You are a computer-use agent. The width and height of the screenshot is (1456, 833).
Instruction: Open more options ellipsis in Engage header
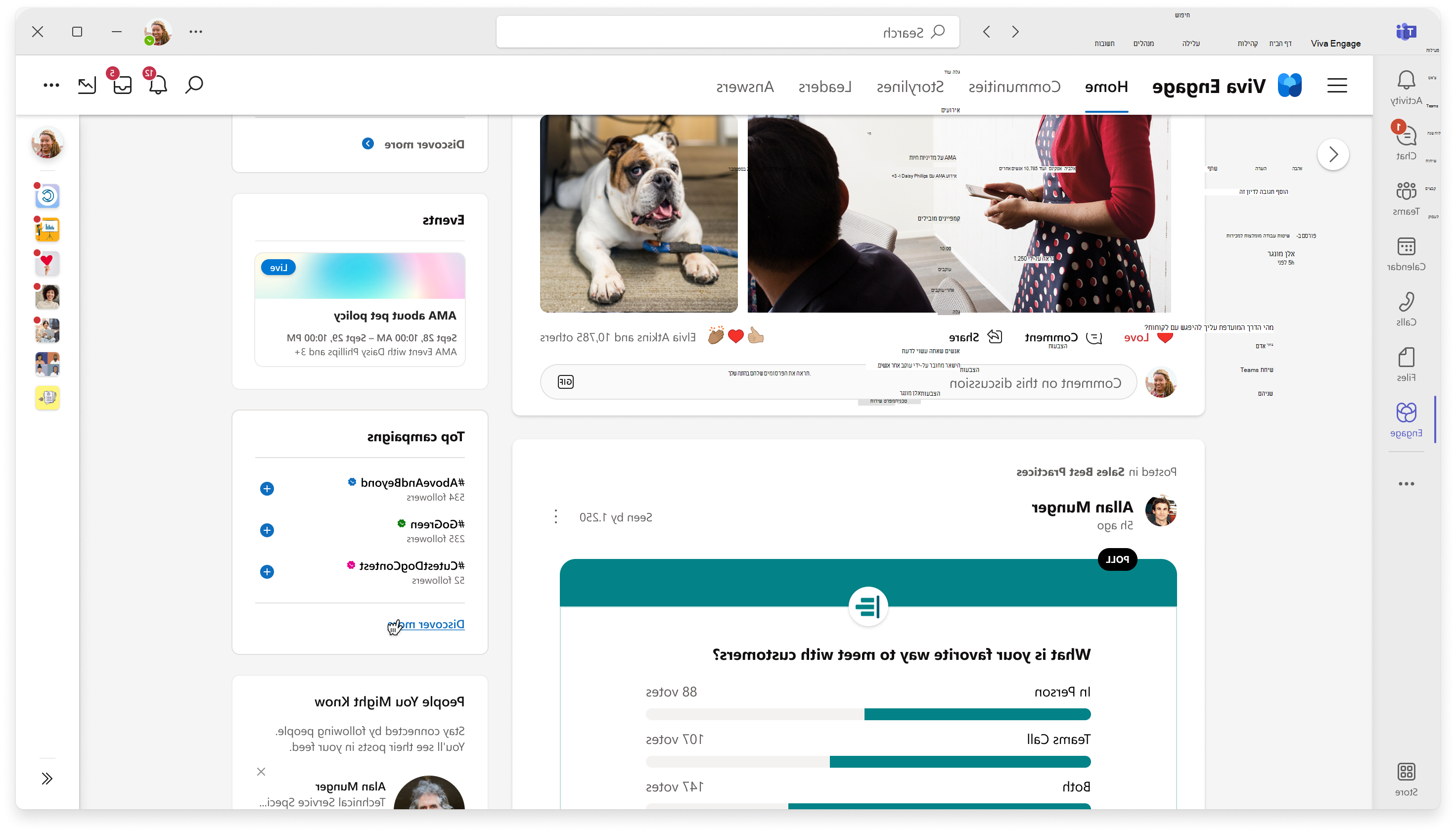(x=51, y=85)
